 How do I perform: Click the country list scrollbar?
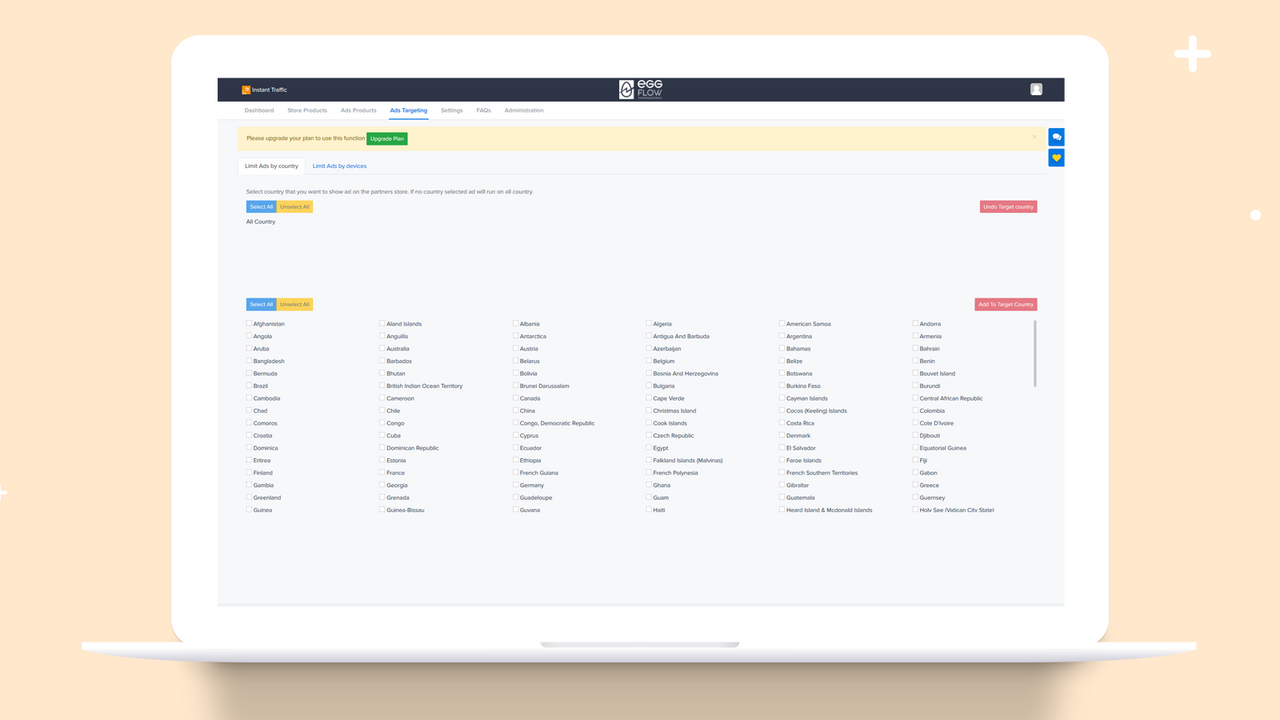coord(1035,353)
